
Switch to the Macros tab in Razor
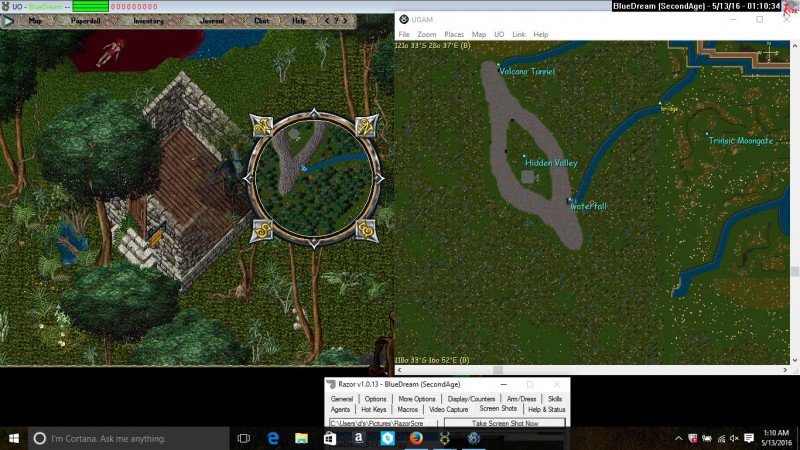[407, 409]
